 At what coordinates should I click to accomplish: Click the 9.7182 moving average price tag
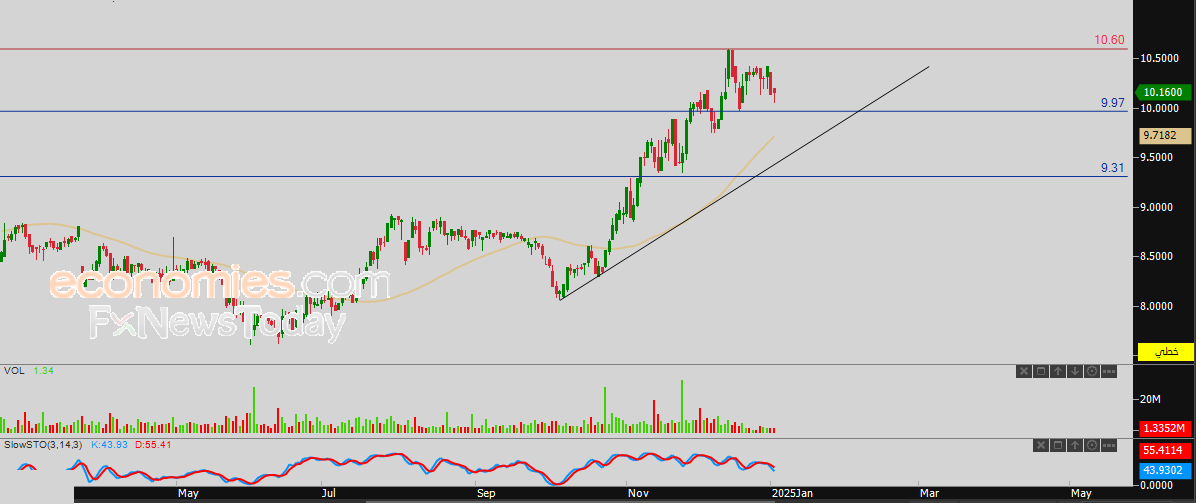(1164, 136)
